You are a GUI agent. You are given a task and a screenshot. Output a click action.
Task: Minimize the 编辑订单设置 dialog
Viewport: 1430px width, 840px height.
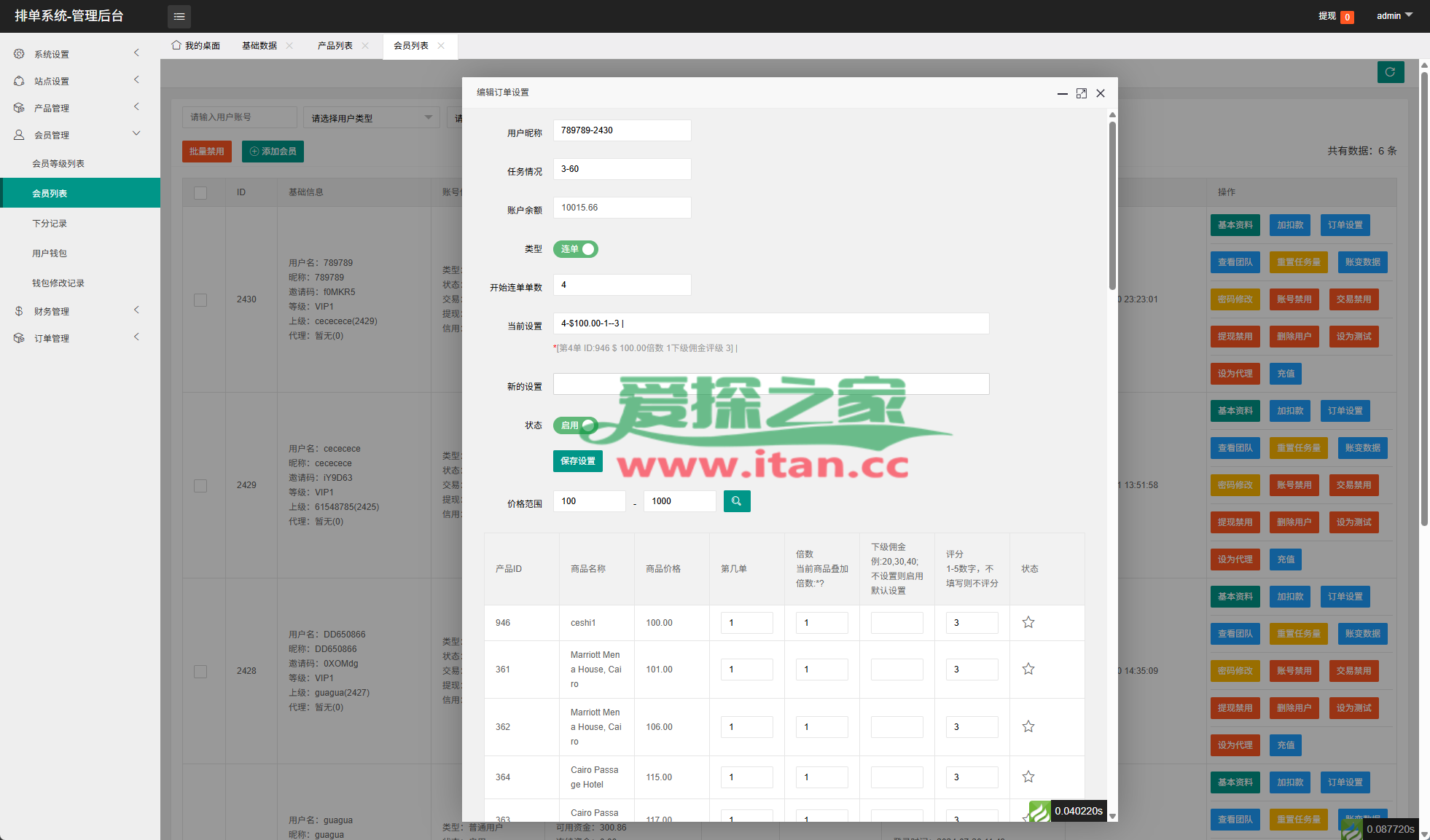[x=1063, y=93]
